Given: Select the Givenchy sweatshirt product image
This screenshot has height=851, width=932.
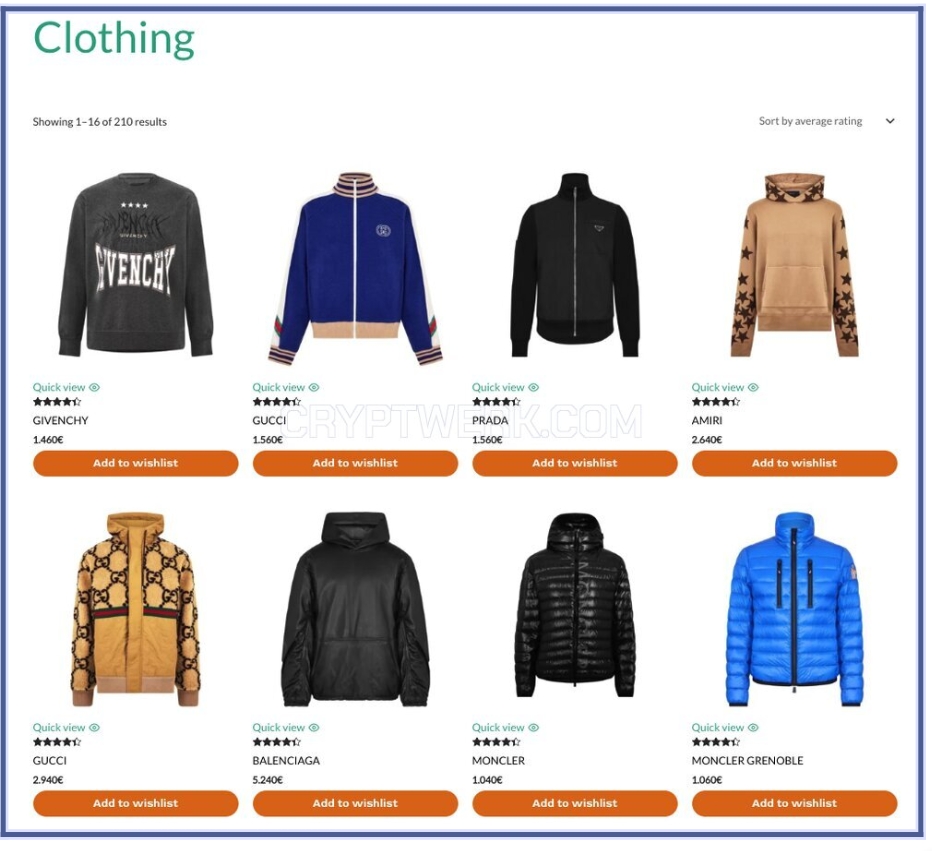Looking at the screenshot, I should pos(136,266).
